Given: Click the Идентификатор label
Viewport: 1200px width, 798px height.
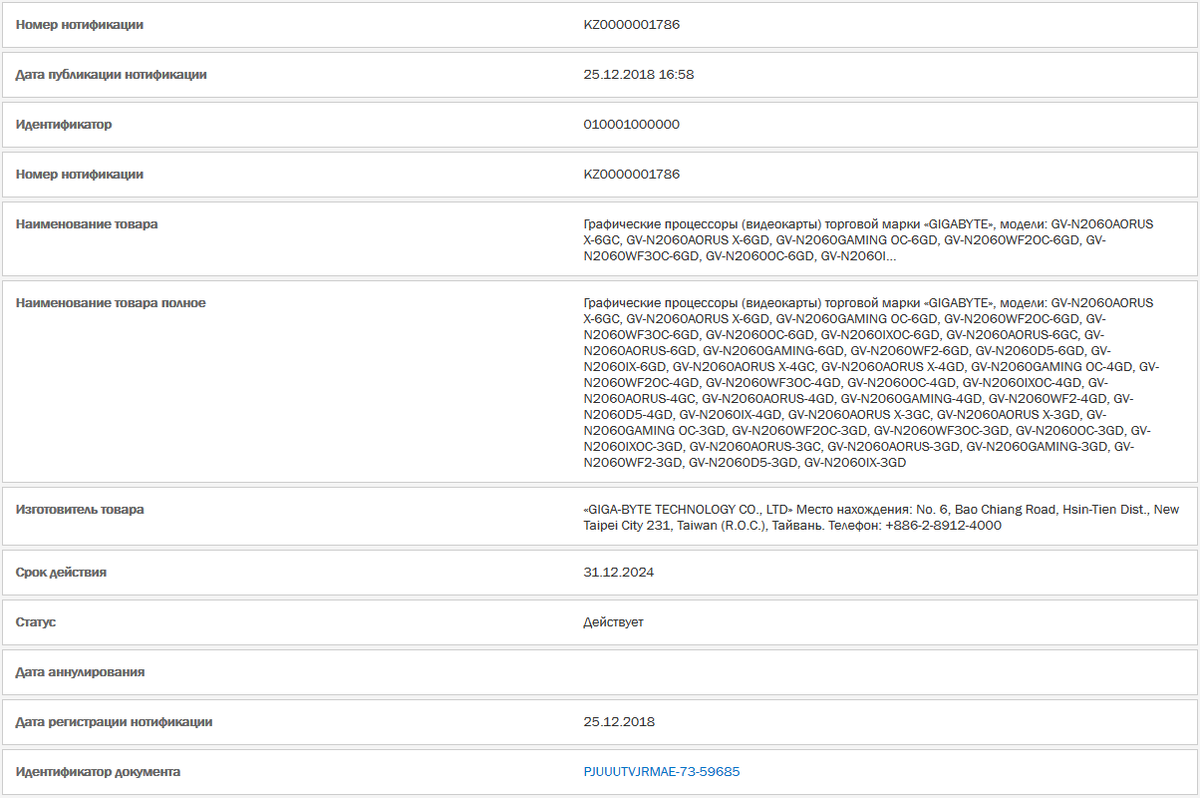Looking at the screenshot, I should pyautogui.click(x=64, y=125).
